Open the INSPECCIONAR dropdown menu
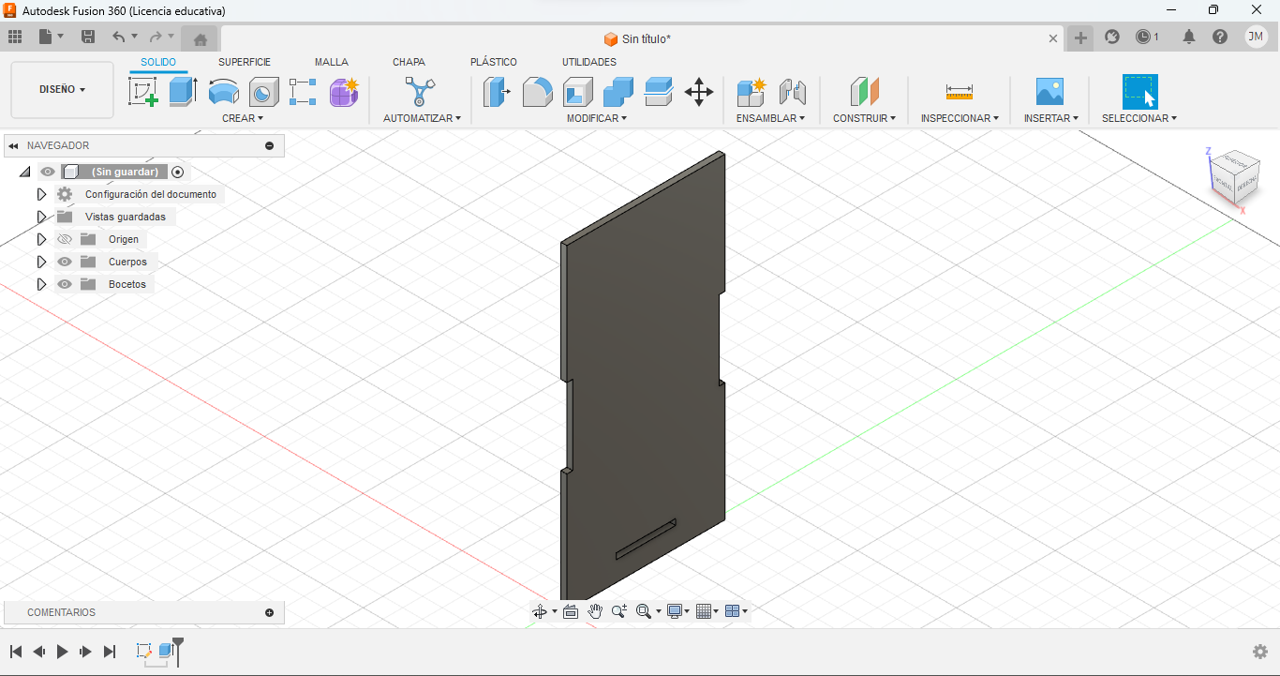This screenshot has width=1280, height=676. click(959, 118)
